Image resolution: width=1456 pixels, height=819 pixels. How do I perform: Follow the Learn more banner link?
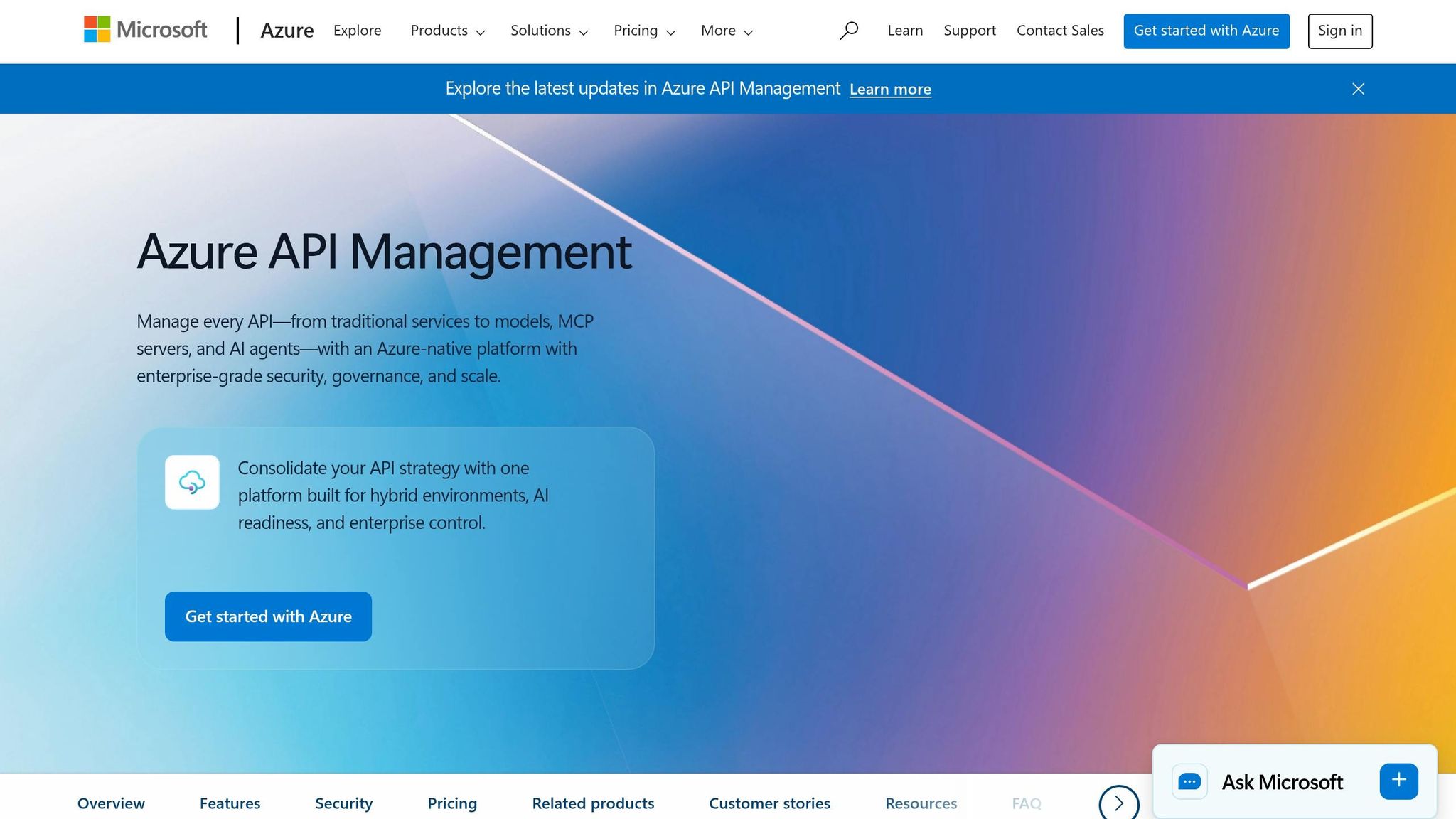coord(890,89)
